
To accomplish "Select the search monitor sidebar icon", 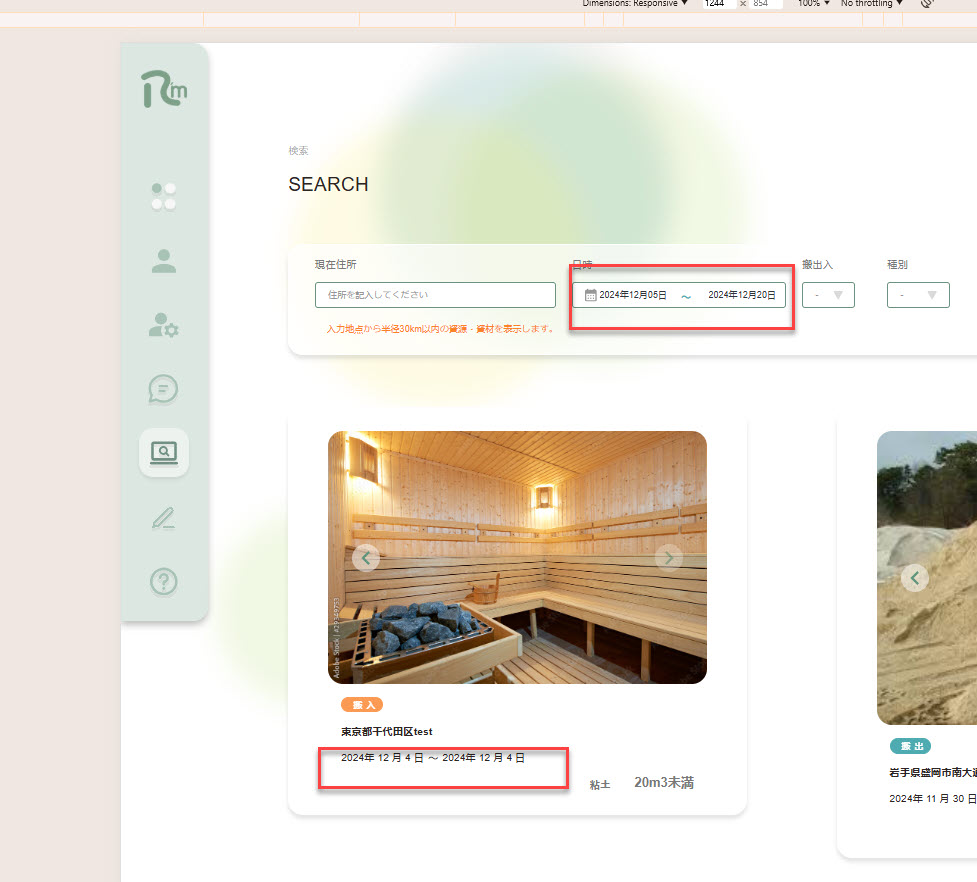I will point(164,453).
